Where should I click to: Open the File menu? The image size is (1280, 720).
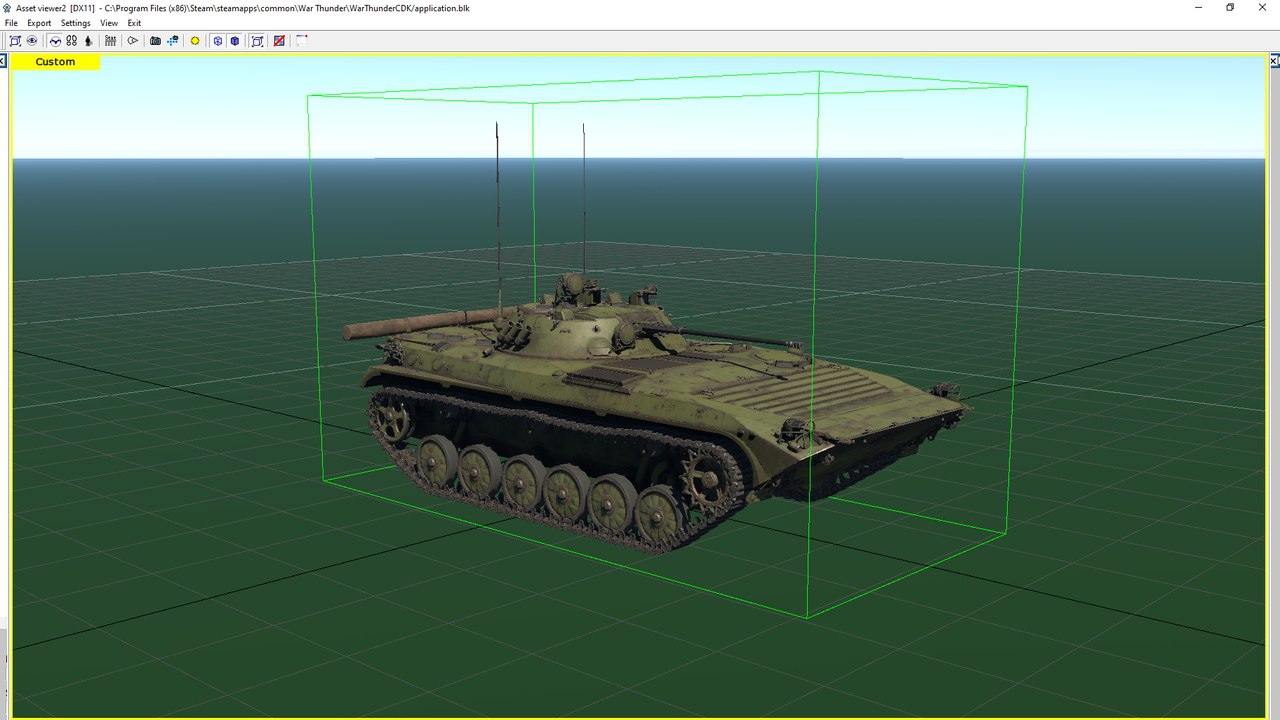11,23
